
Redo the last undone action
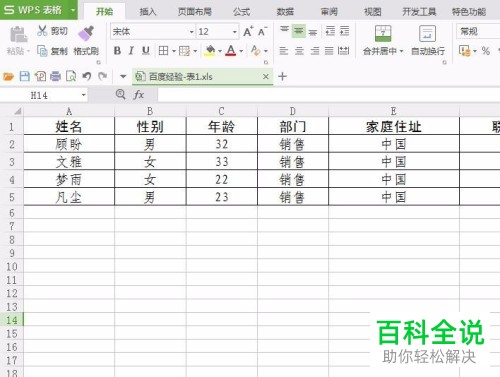tap(102, 77)
